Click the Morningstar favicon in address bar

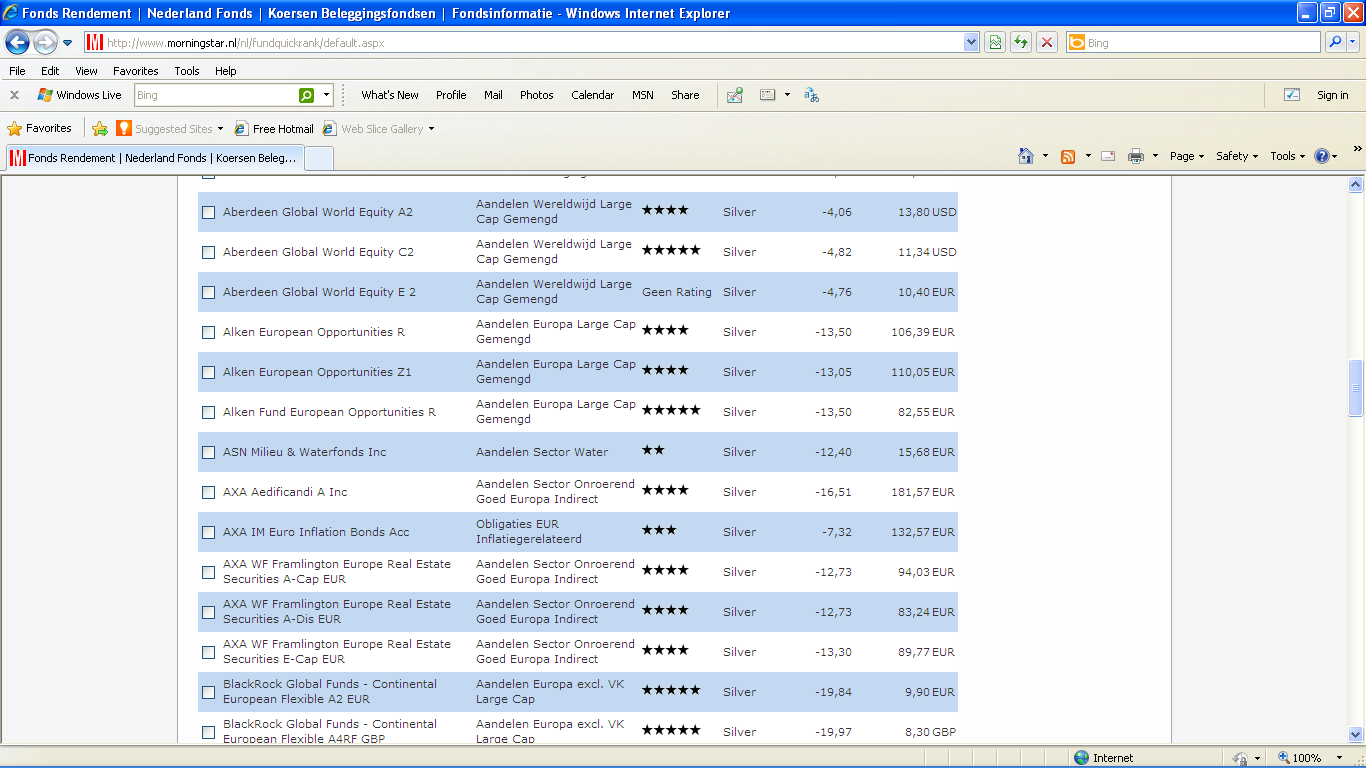pos(95,42)
